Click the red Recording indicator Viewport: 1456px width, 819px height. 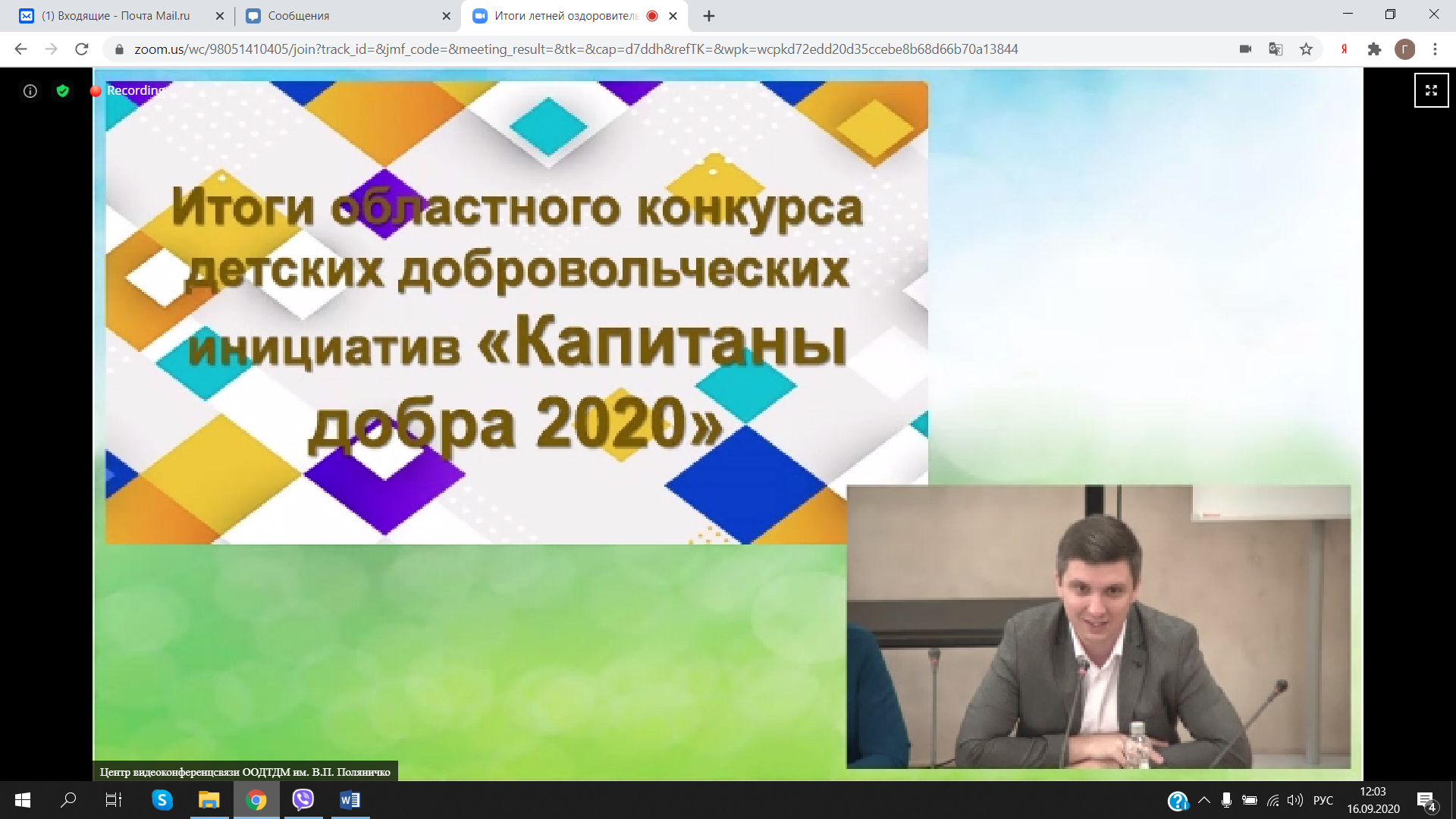pos(127,90)
